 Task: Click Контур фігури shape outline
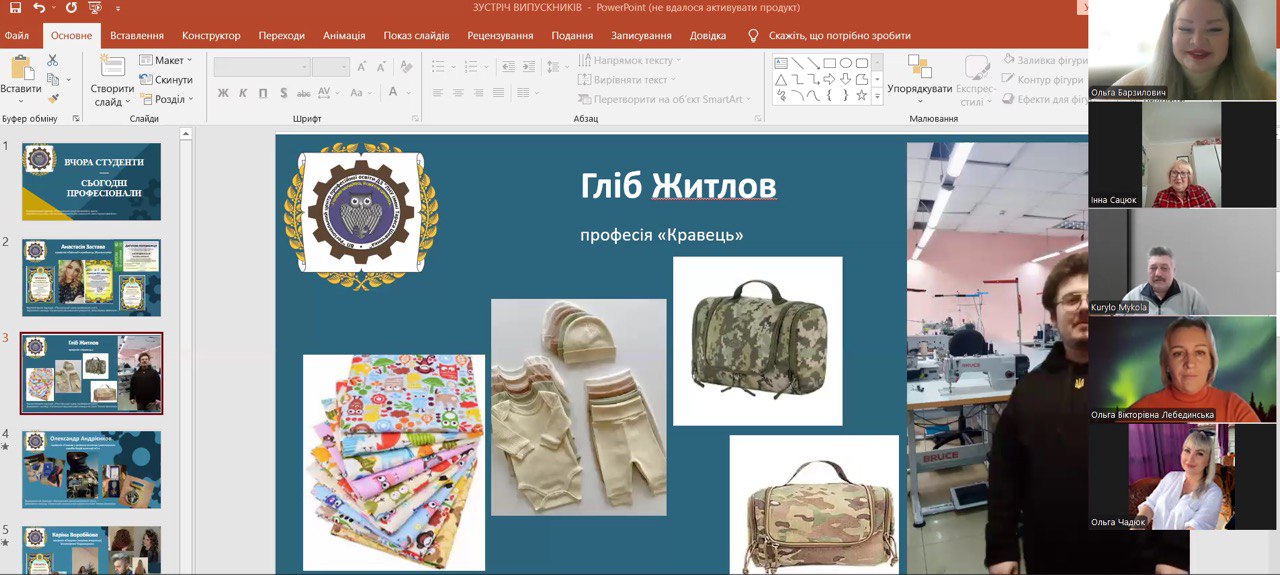pyautogui.click(x=1043, y=79)
